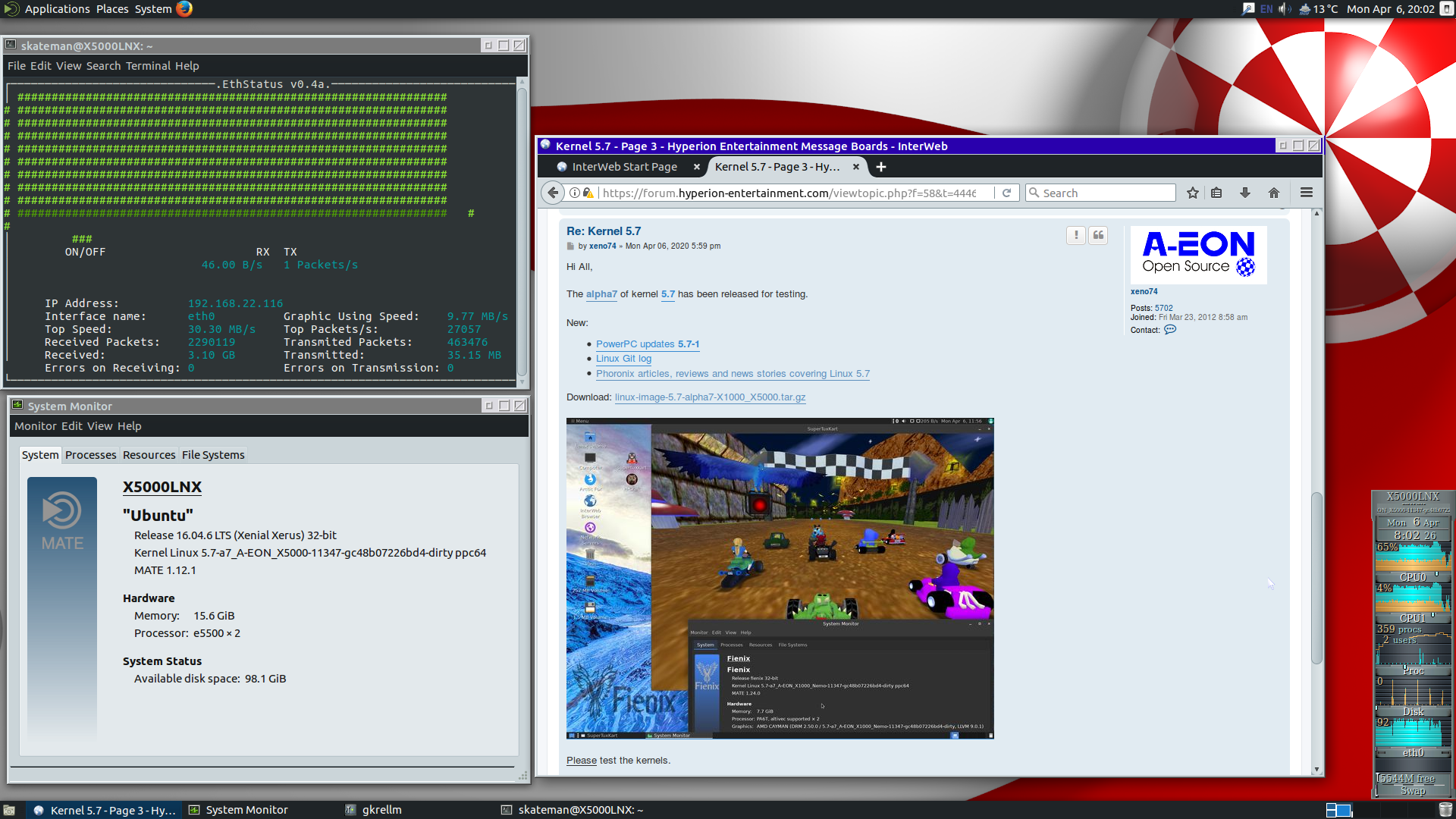
Task: Click the magnifier icon in search box
Action: [x=1034, y=193]
